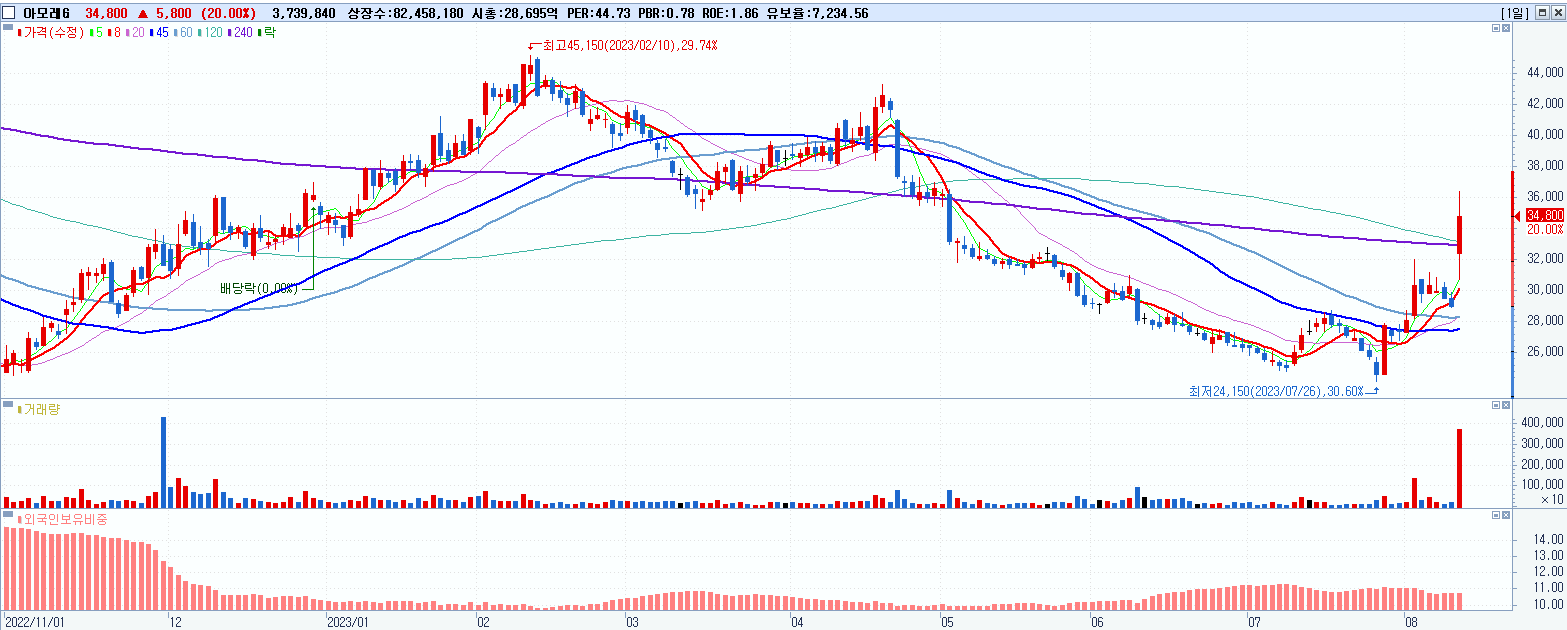The height and width of the screenshot is (630, 1567).
Task: Minimize the volume pane
Action: pyautogui.click(x=1496, y=405)
